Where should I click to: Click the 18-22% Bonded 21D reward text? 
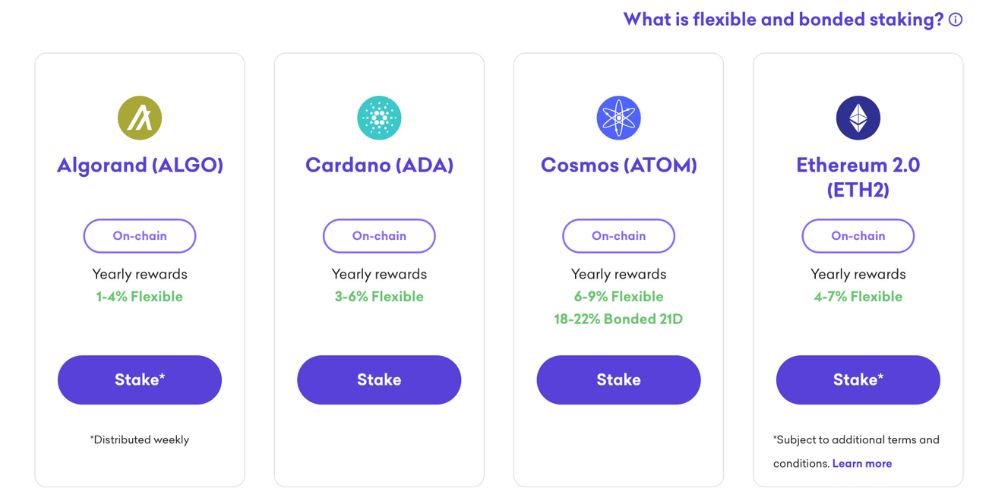619,319
